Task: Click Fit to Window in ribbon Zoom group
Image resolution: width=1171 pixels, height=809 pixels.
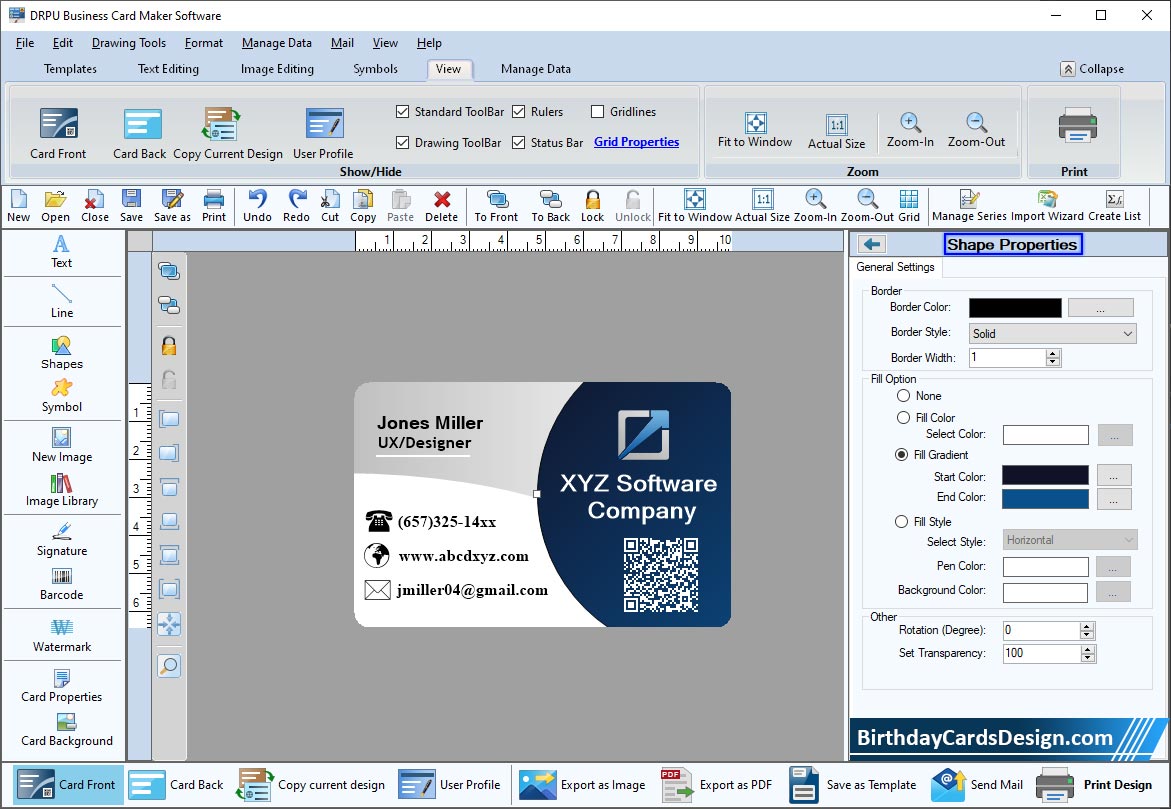Action: pyautogui.click(x=754, y=130)
